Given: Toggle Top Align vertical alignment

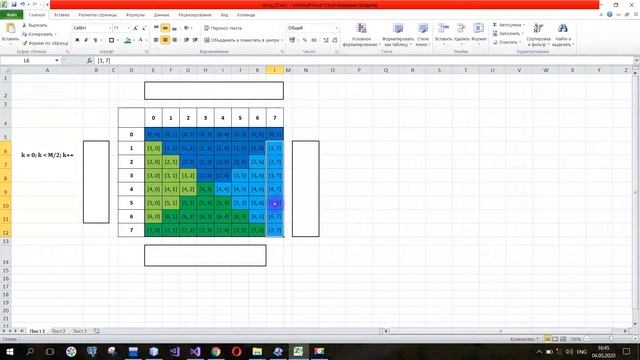Looking at the screenshot, I should click(x=156, y=28).
